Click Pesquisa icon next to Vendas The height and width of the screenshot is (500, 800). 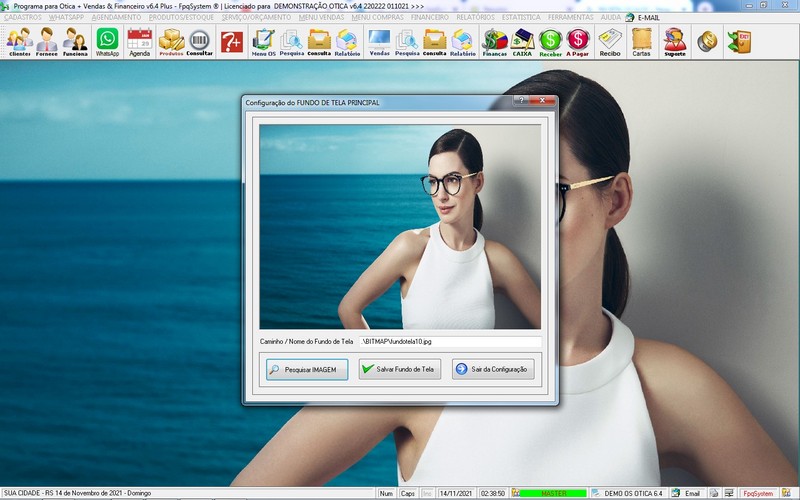407,42
